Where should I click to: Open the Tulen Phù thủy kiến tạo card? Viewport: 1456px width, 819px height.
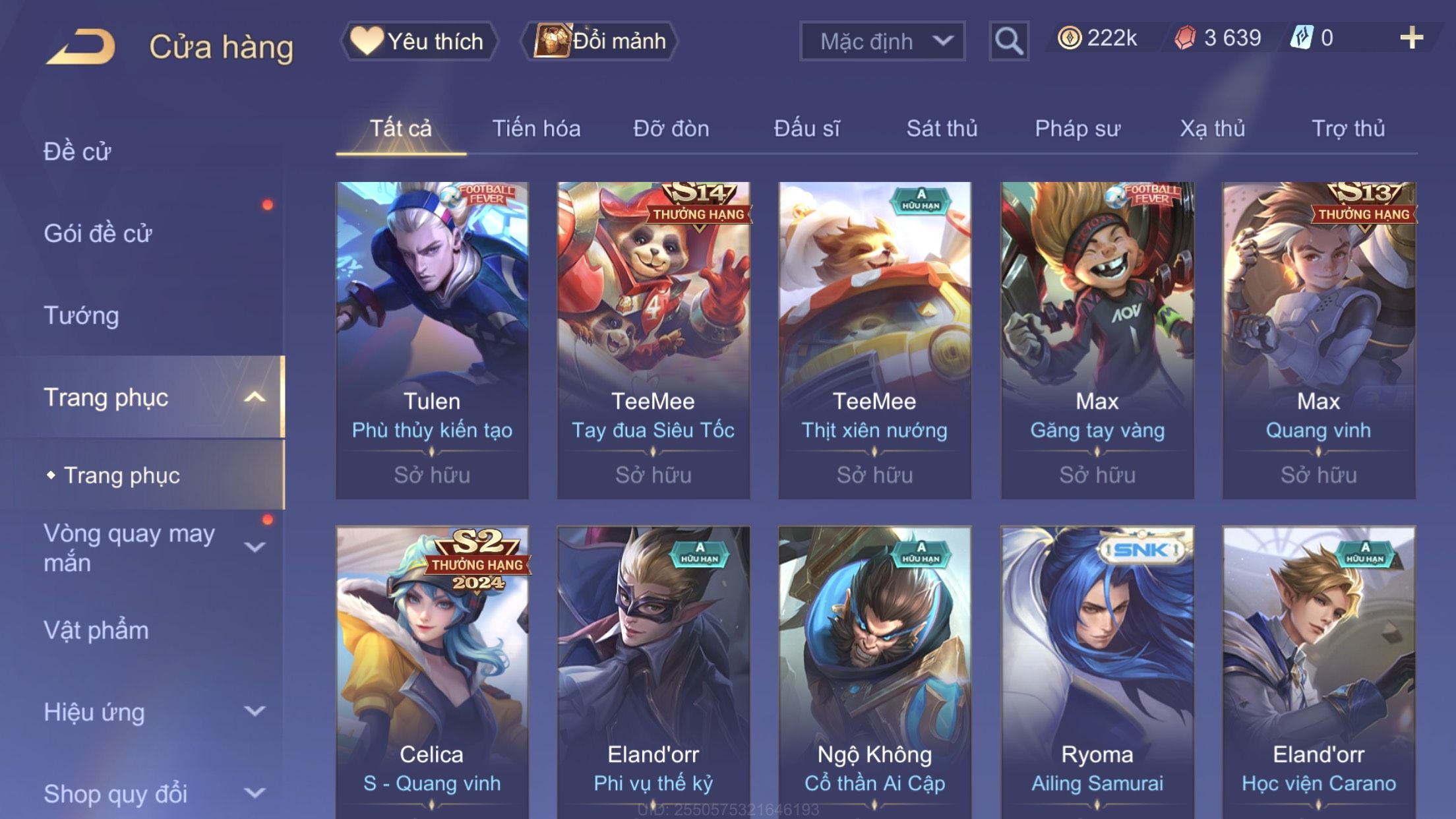(432, 340)
